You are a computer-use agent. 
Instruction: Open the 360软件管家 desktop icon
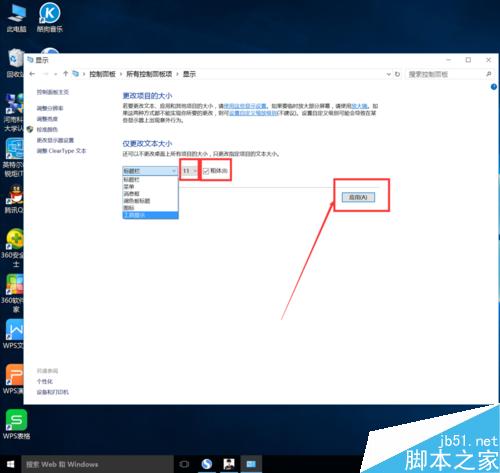[13, 293]
